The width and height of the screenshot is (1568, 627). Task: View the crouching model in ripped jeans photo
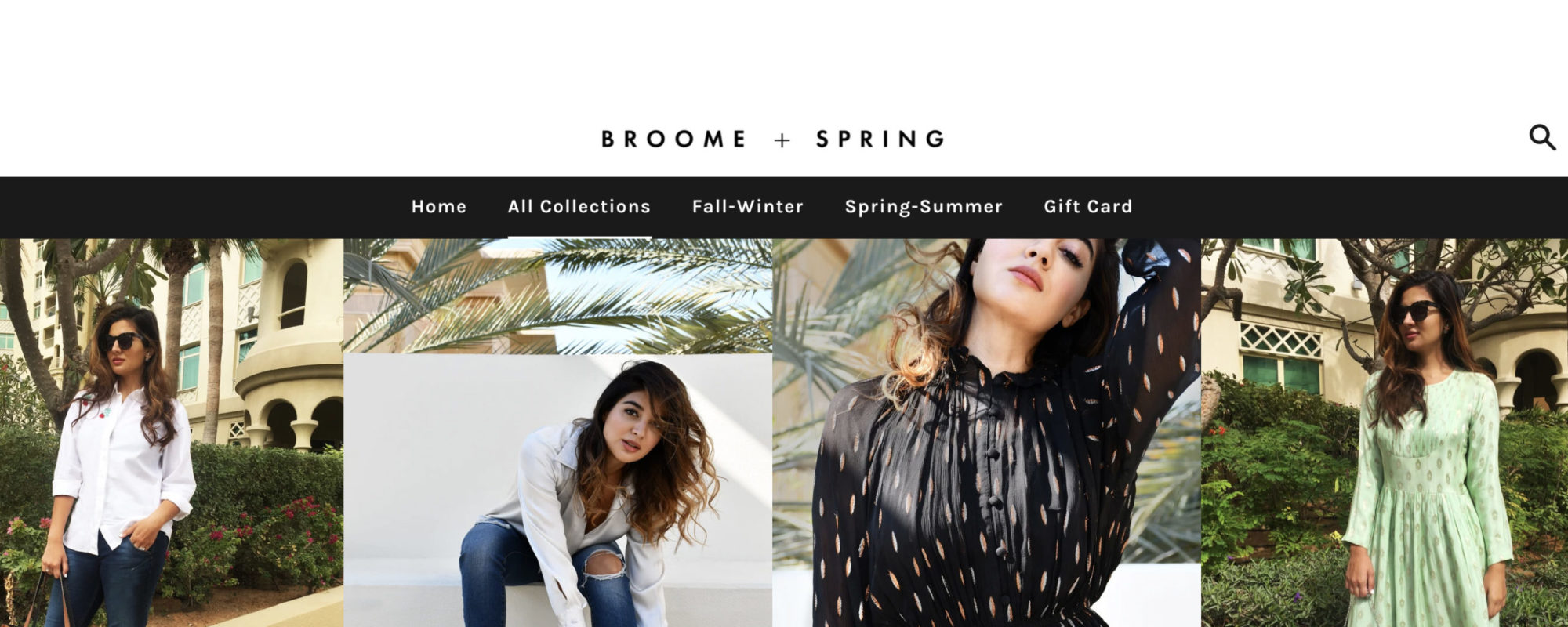point(558,433)
